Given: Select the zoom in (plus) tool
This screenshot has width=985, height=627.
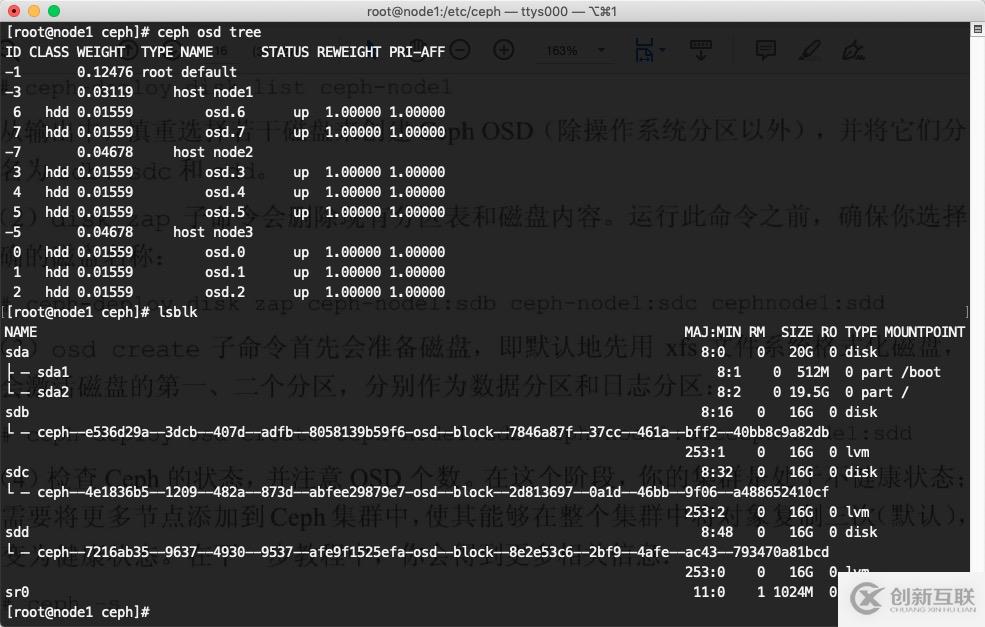Looking at the screenshot, I should 504,49.
